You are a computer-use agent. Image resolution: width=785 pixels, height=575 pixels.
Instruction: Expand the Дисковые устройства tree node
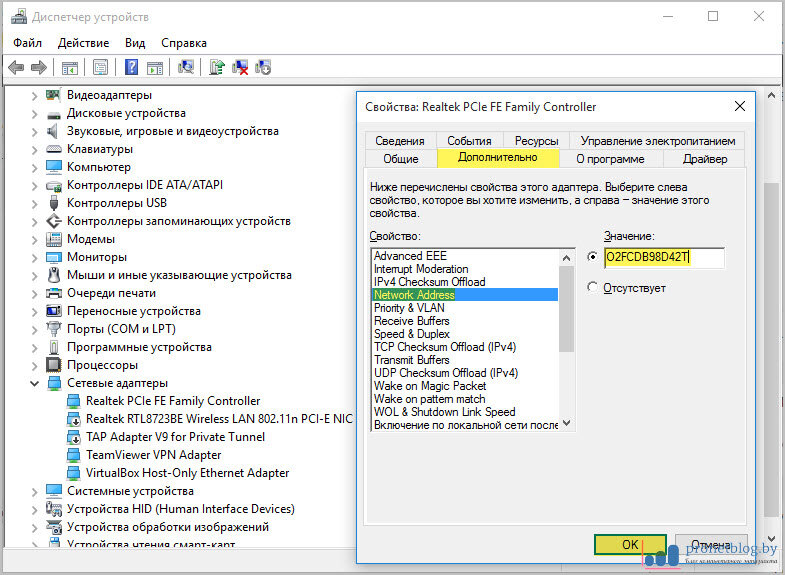pyautogui.click(x=34, y=114)
